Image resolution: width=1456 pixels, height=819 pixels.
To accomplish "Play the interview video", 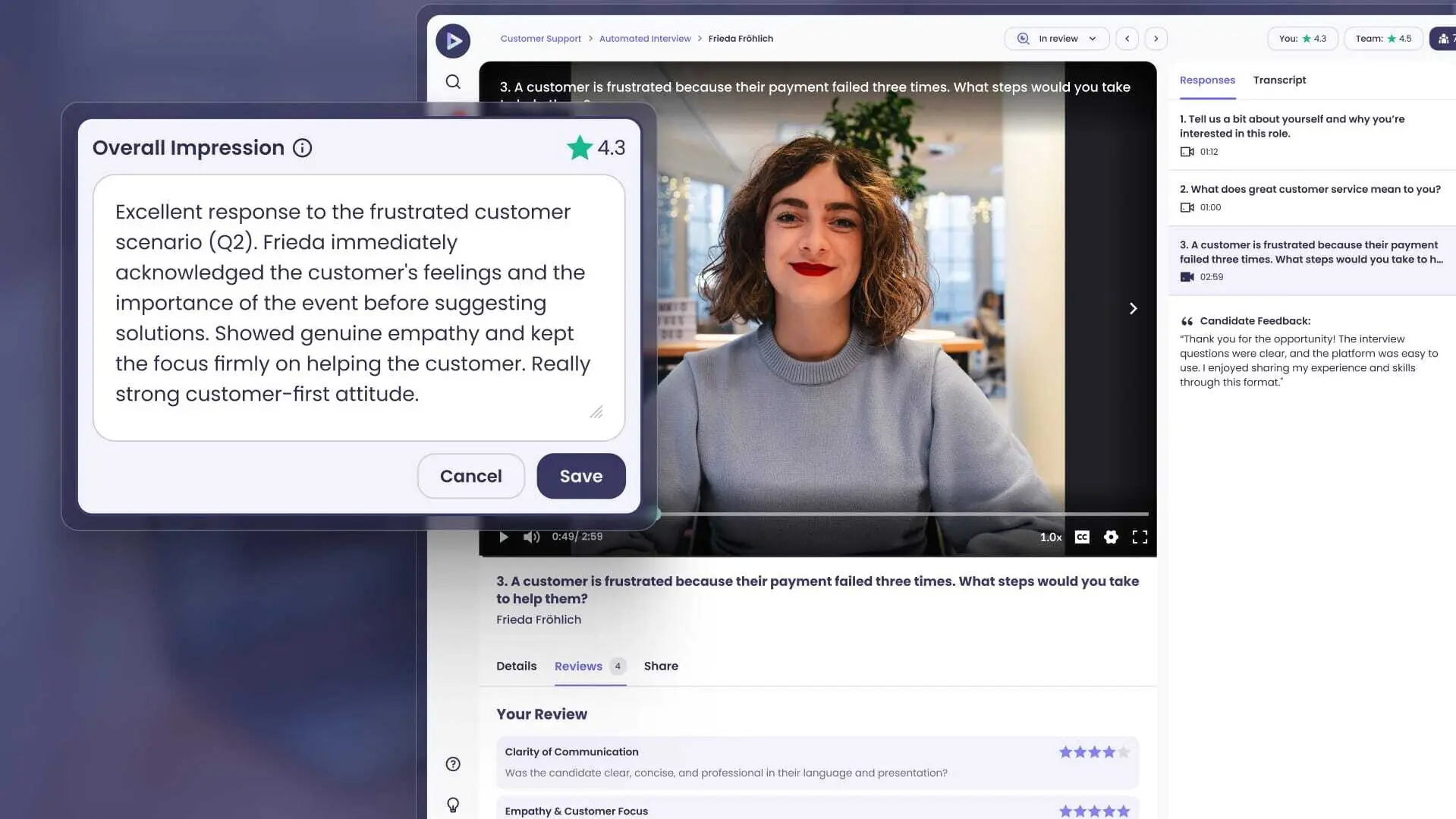I will [x=503, y=537].
